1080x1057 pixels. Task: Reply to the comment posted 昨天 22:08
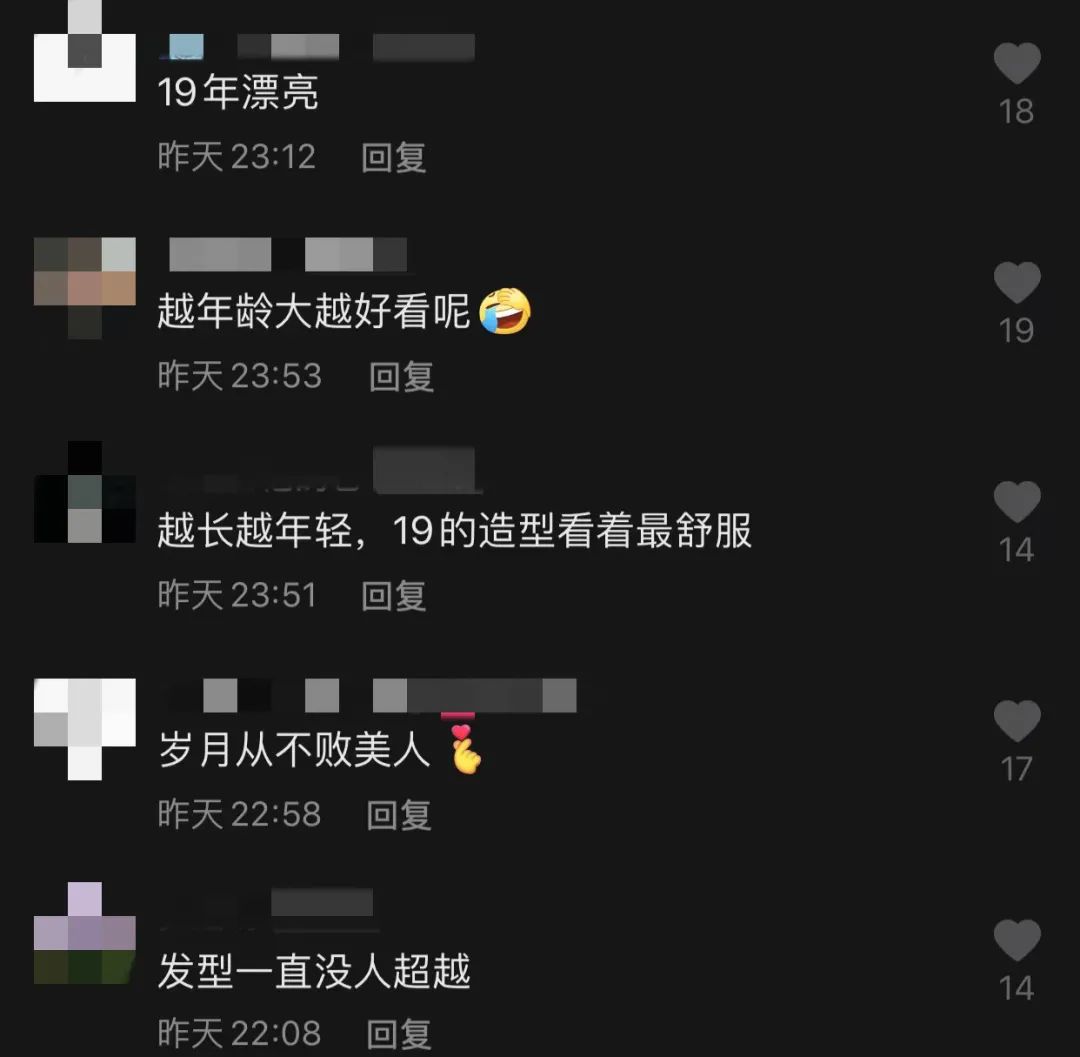[x=399, y=1034]
